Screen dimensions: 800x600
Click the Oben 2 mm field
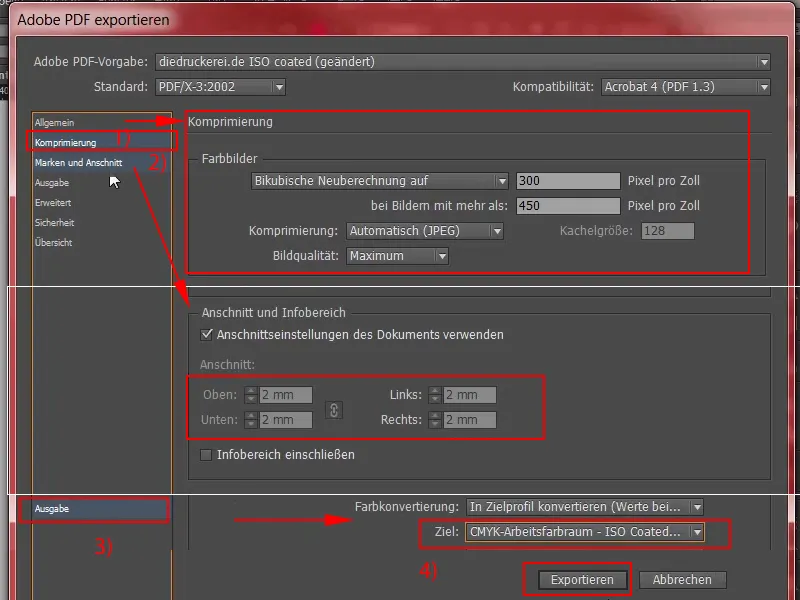tap(286, 395)
